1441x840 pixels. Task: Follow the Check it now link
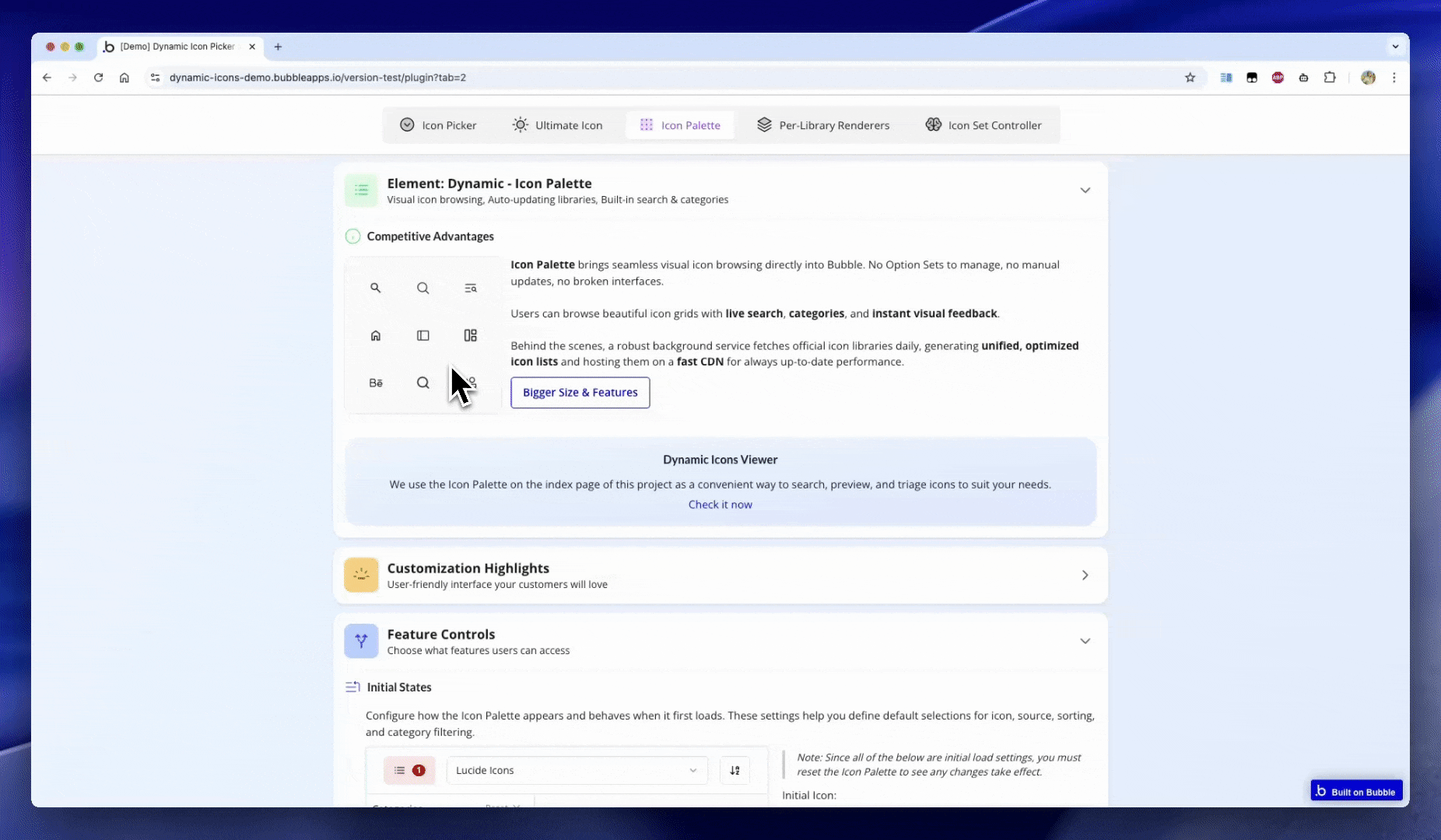[720, 505]
